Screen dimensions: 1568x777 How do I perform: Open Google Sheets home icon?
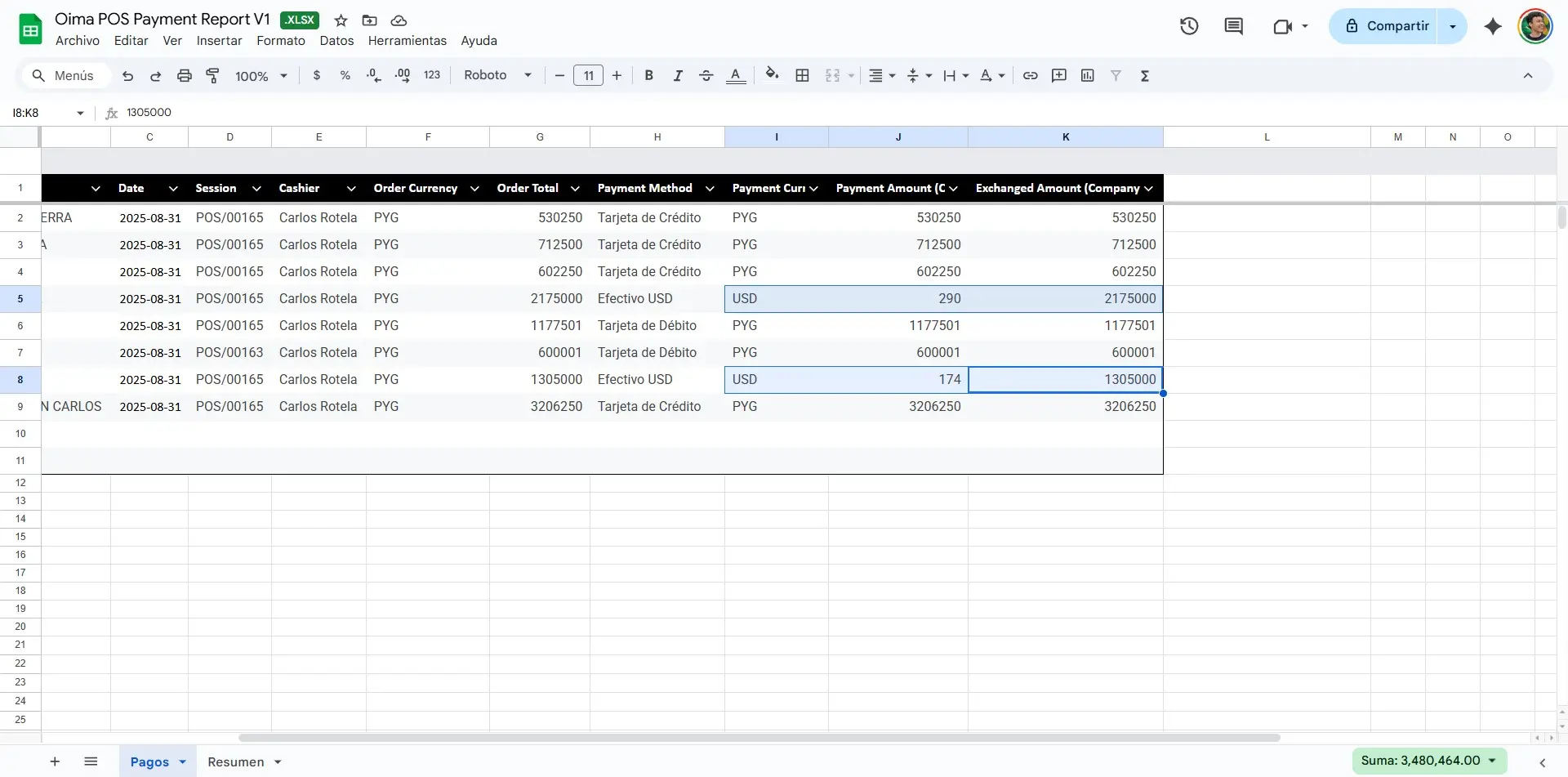tap(30, 29)
